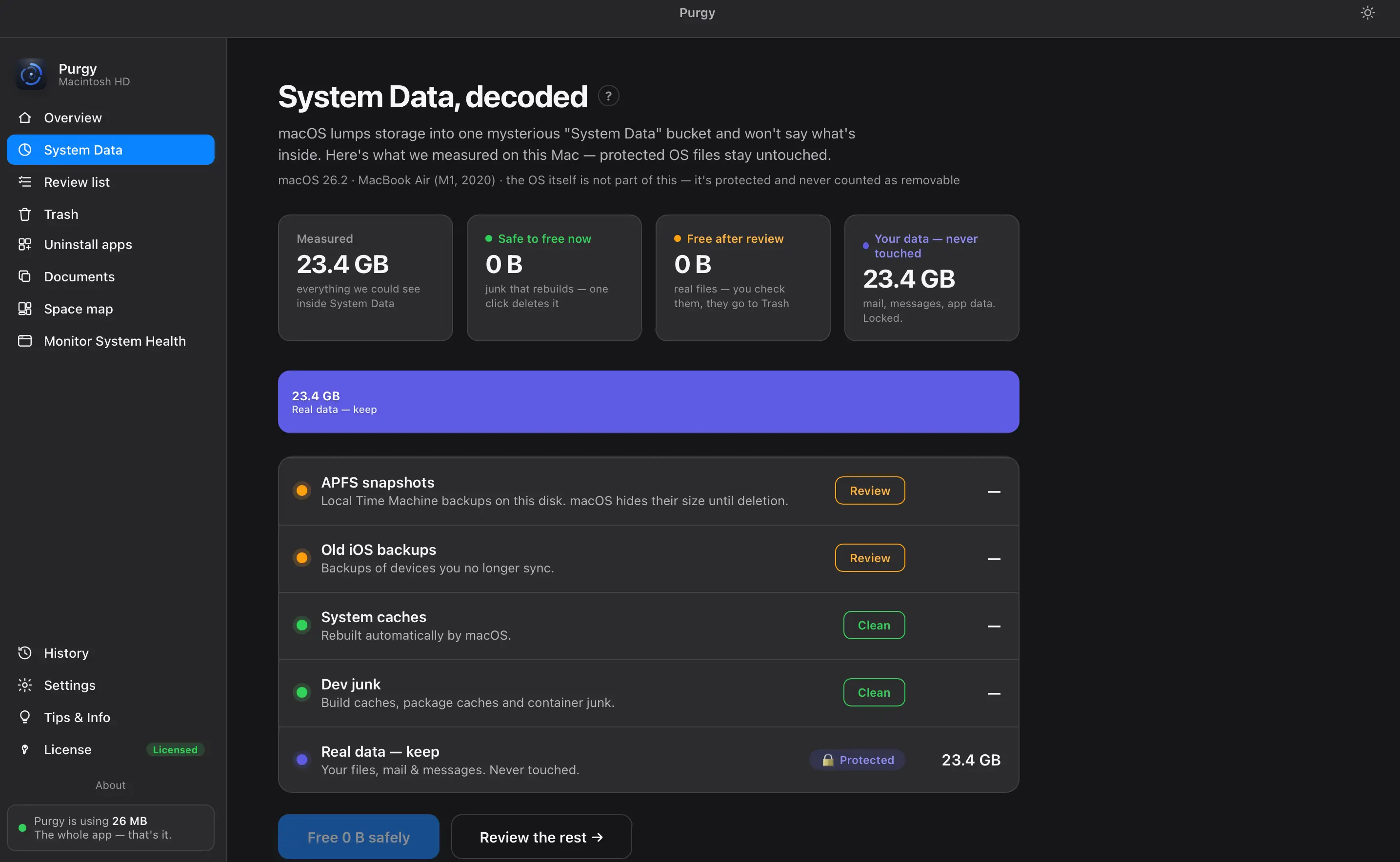The height and width of the screenshot is (862, 1400).
Task: Open Monitor System Health
Action: click(x=111, y=341)
